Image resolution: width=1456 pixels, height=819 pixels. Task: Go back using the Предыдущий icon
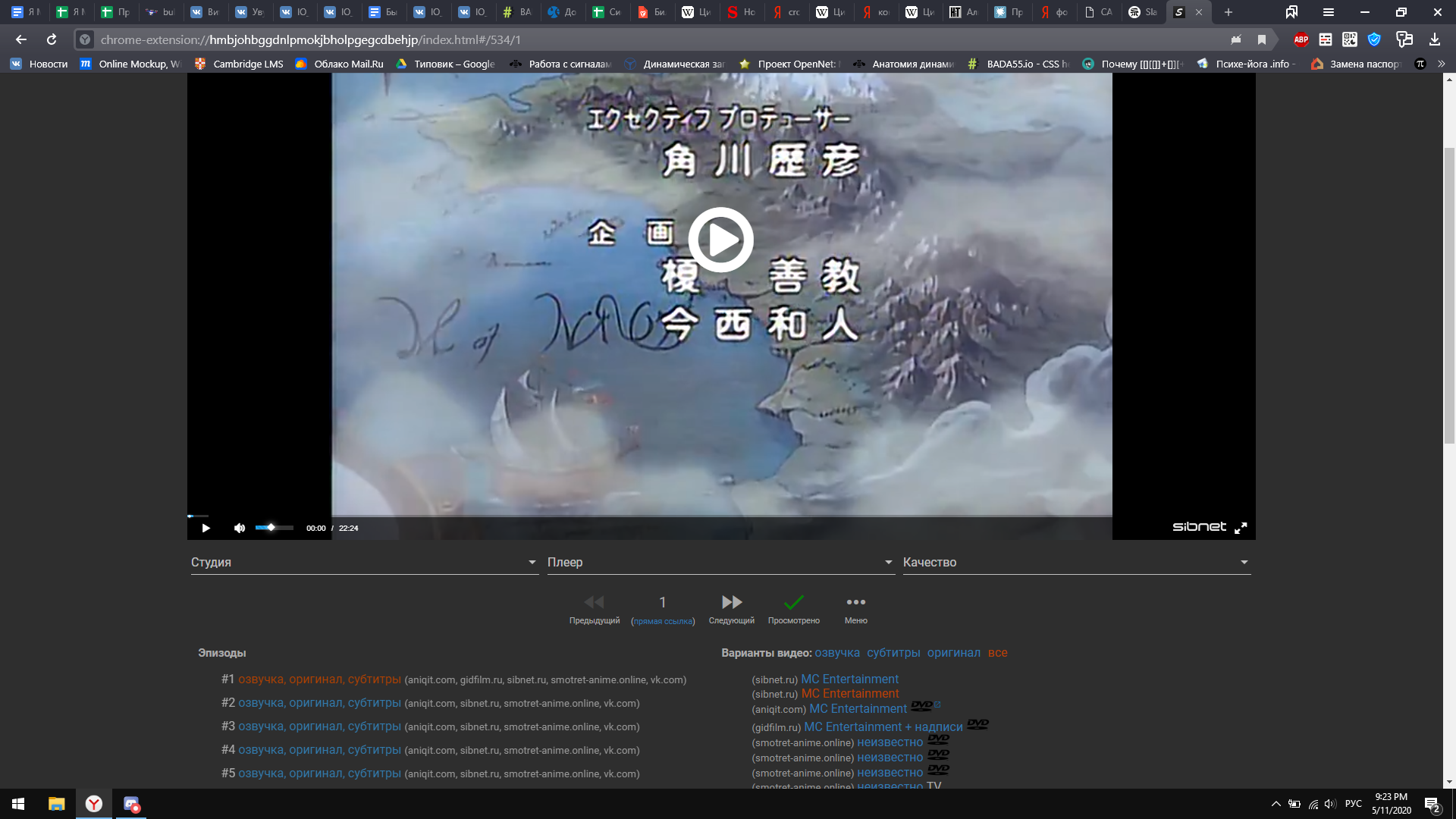(x=595, y=602)
